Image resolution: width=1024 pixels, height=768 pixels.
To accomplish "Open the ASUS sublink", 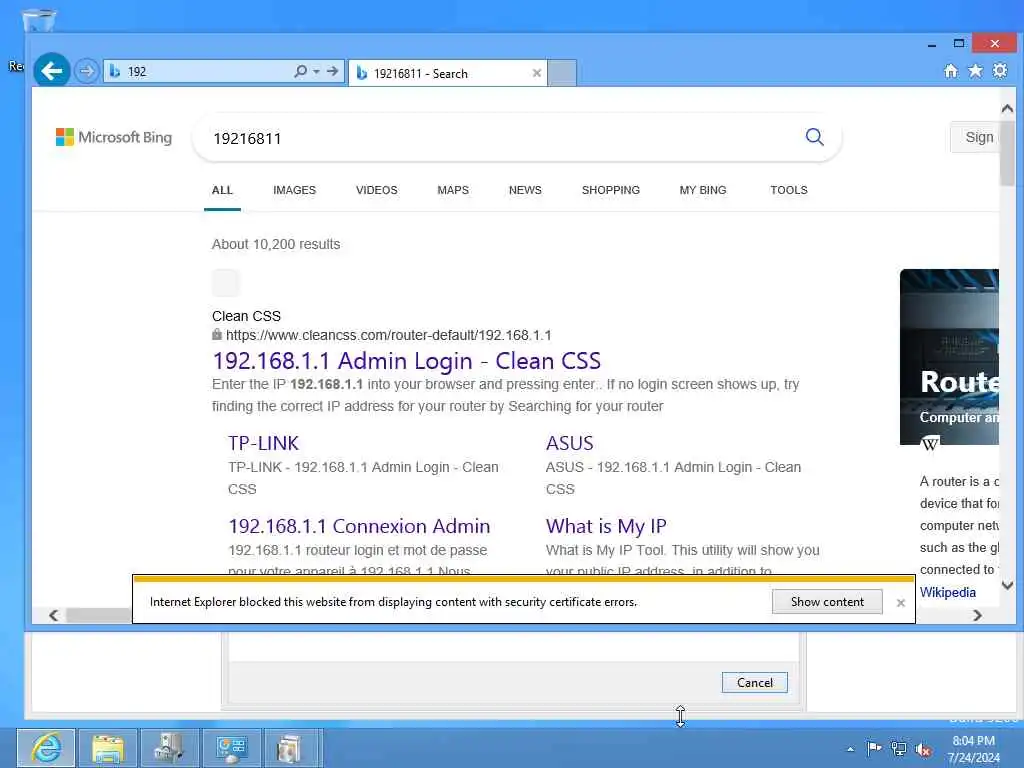I will (569, 443).
